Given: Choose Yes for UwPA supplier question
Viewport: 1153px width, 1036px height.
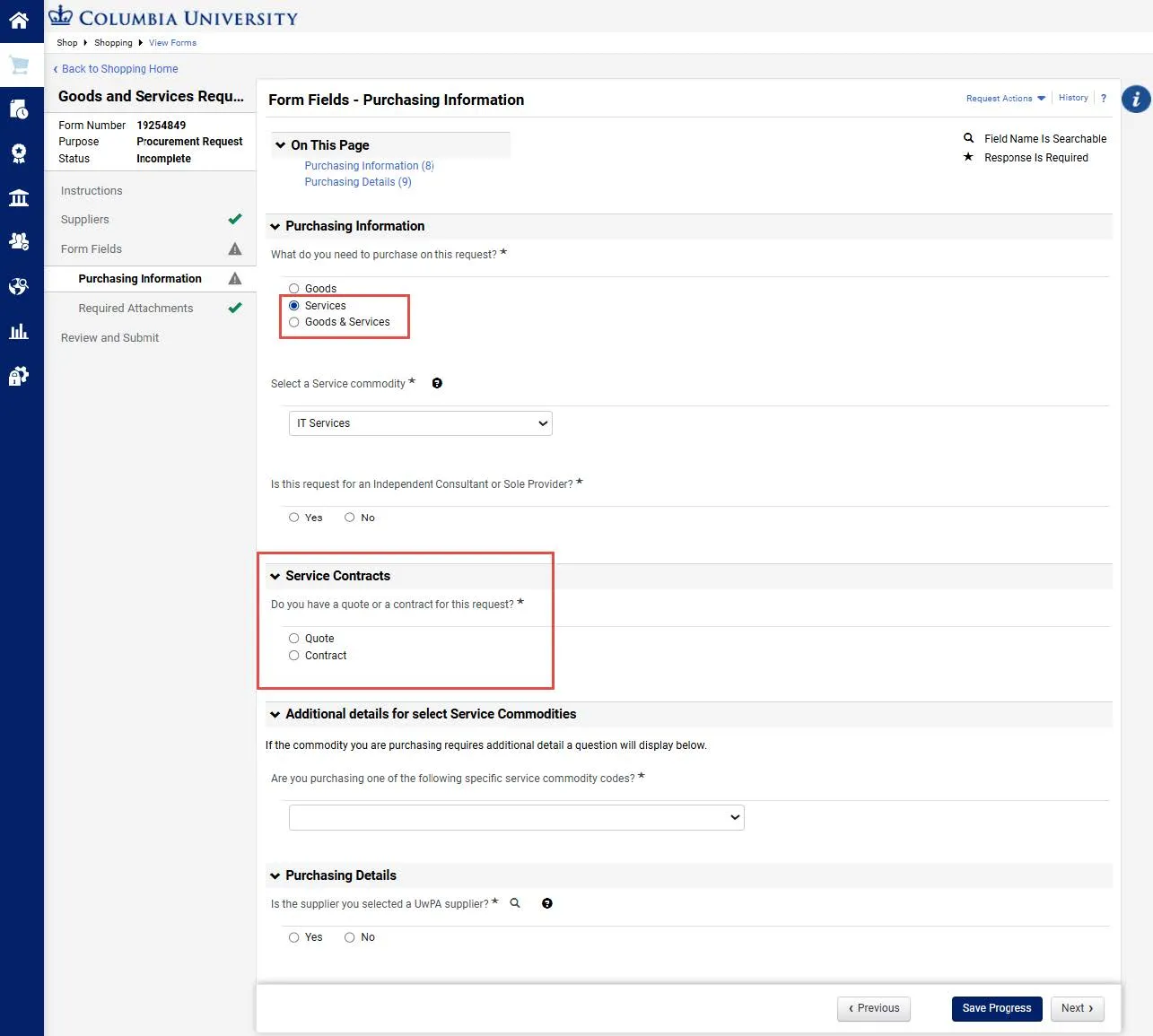Looking at the screenshot, I should click(293, 937).
